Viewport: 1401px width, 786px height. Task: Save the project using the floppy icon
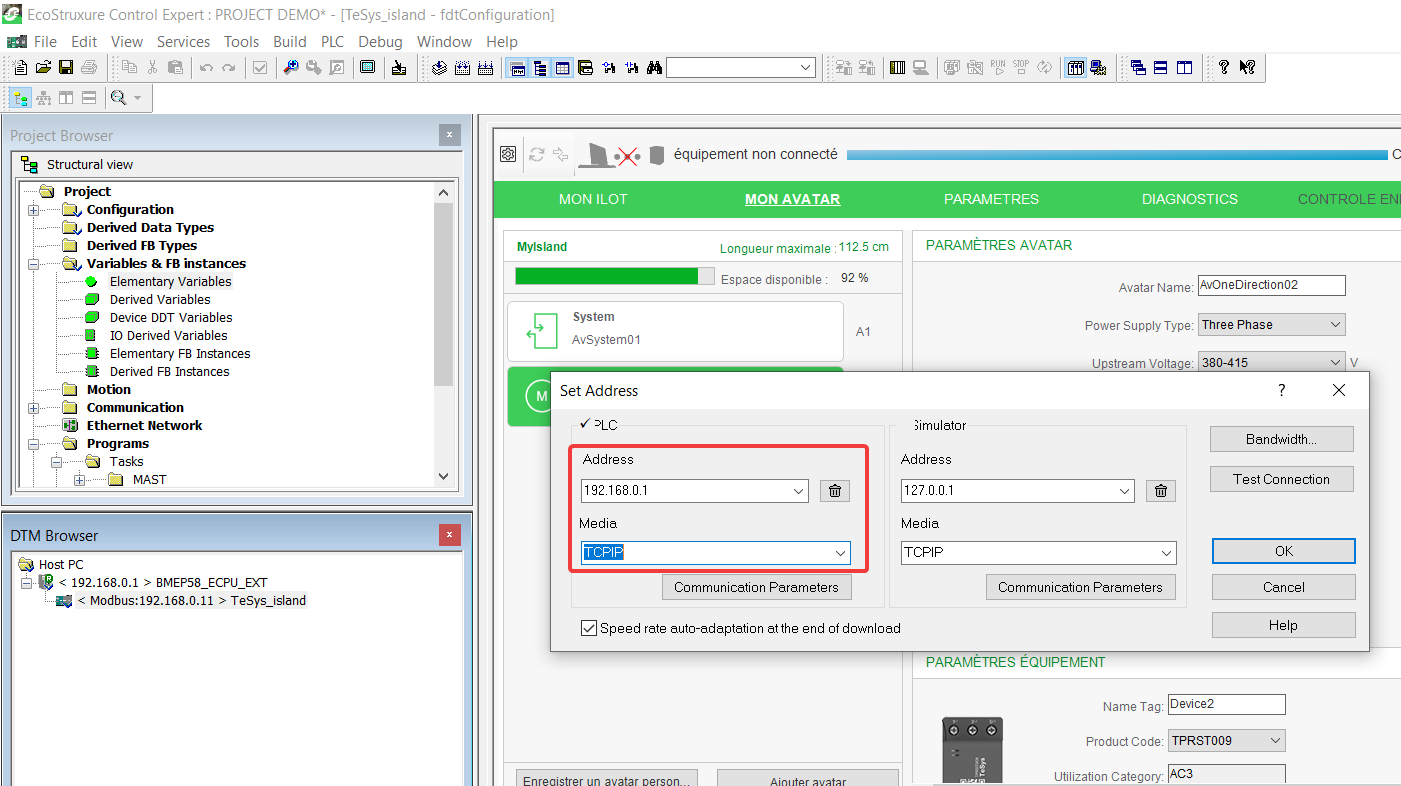coord(66,68)
